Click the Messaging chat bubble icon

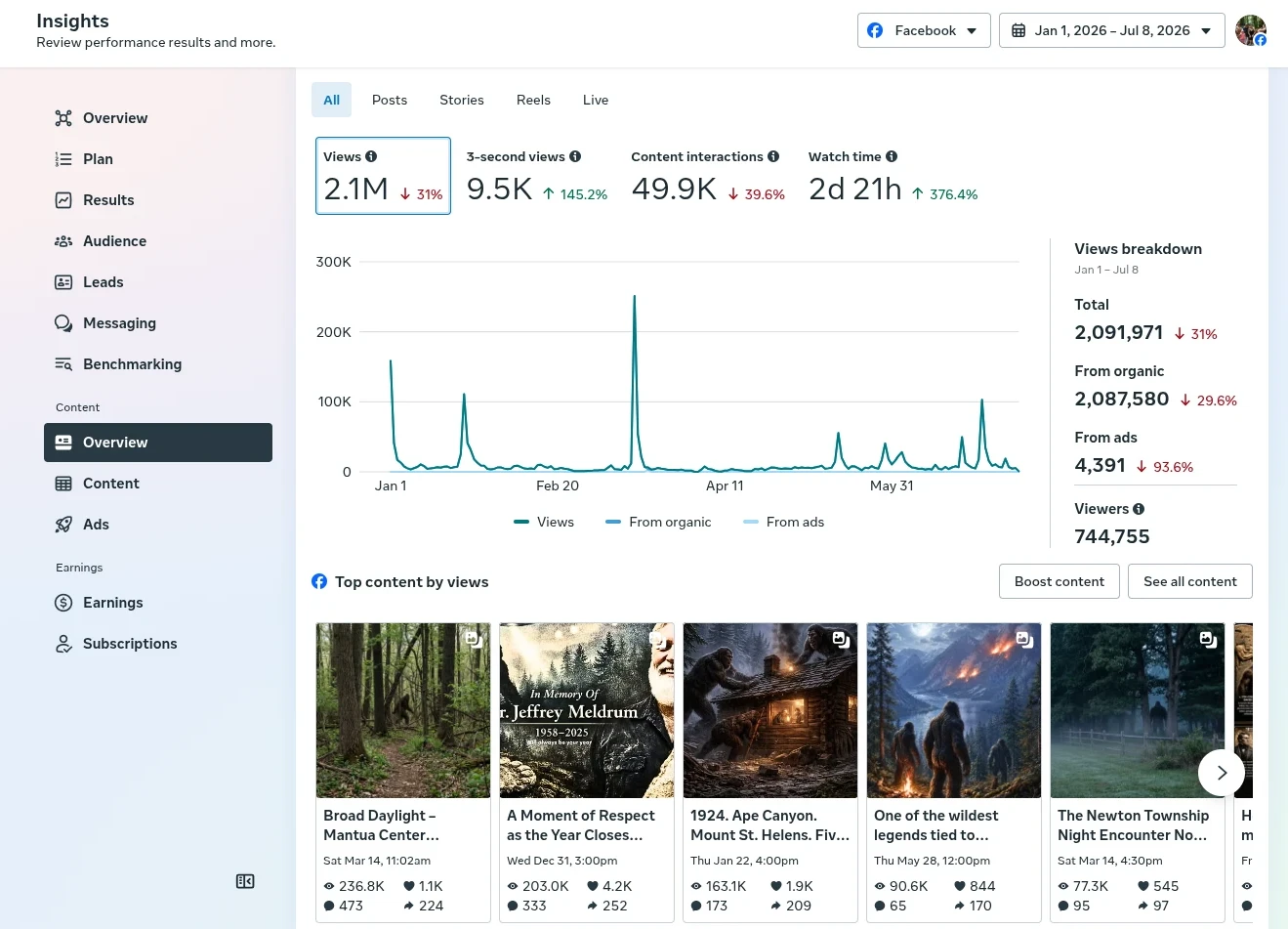[63, 323]
